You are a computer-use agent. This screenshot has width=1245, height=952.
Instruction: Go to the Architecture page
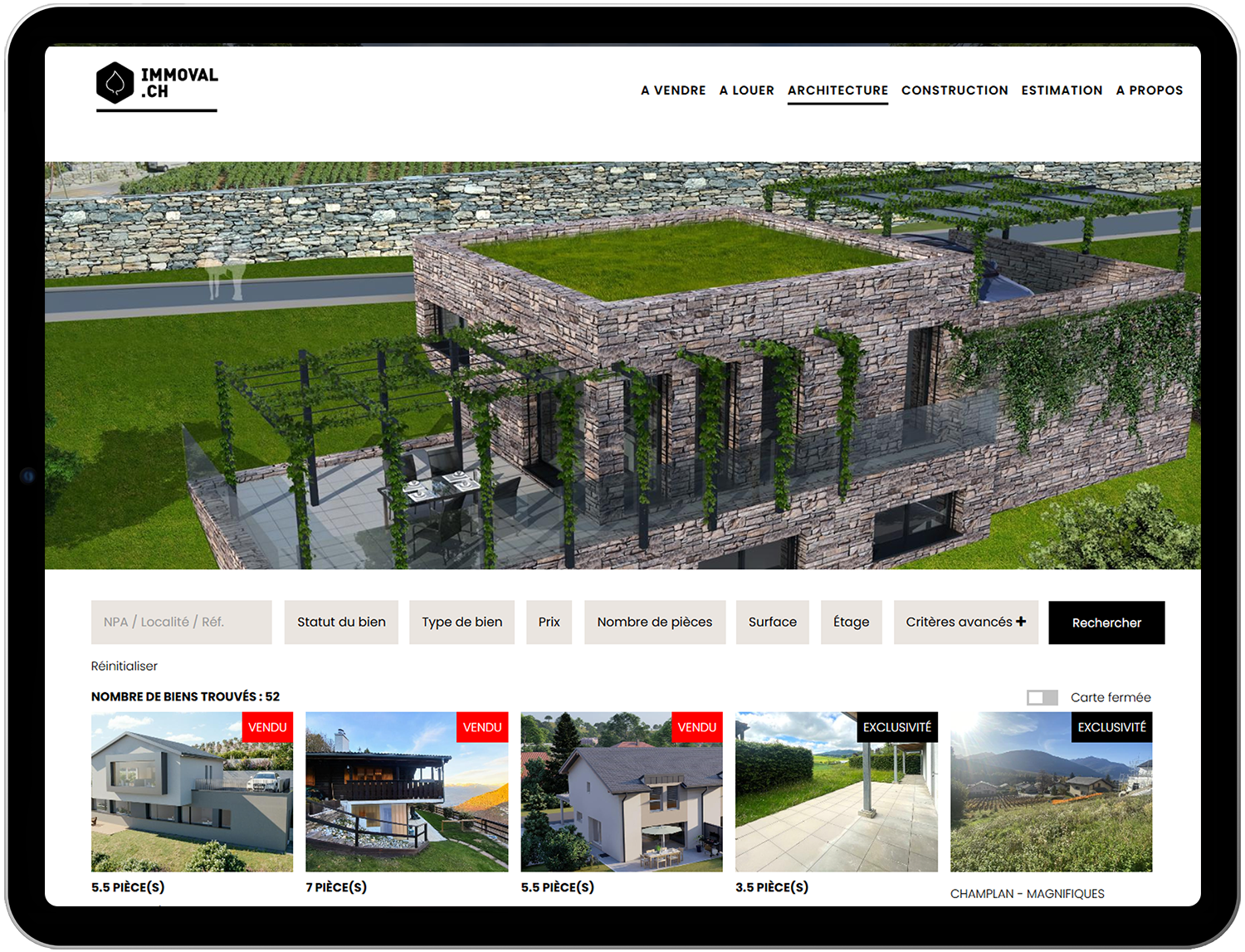(x=837, y=90)
